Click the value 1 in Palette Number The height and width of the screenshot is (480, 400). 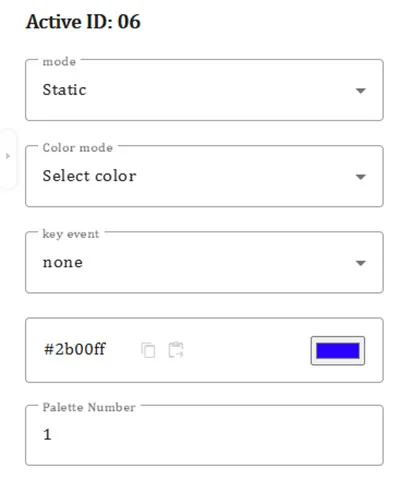(x=47, y=435)
